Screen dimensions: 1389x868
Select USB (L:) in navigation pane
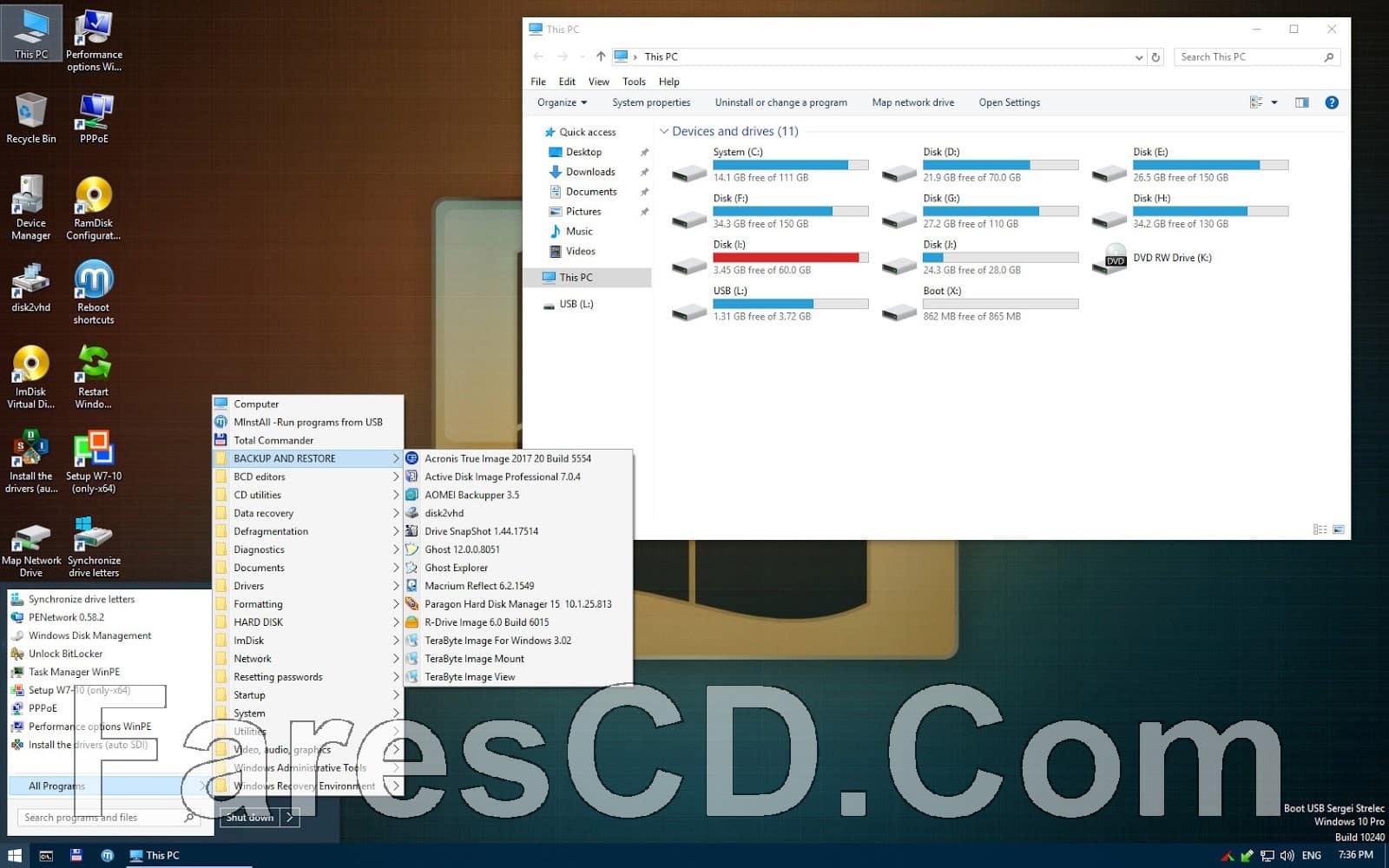[x=576, y=304]
